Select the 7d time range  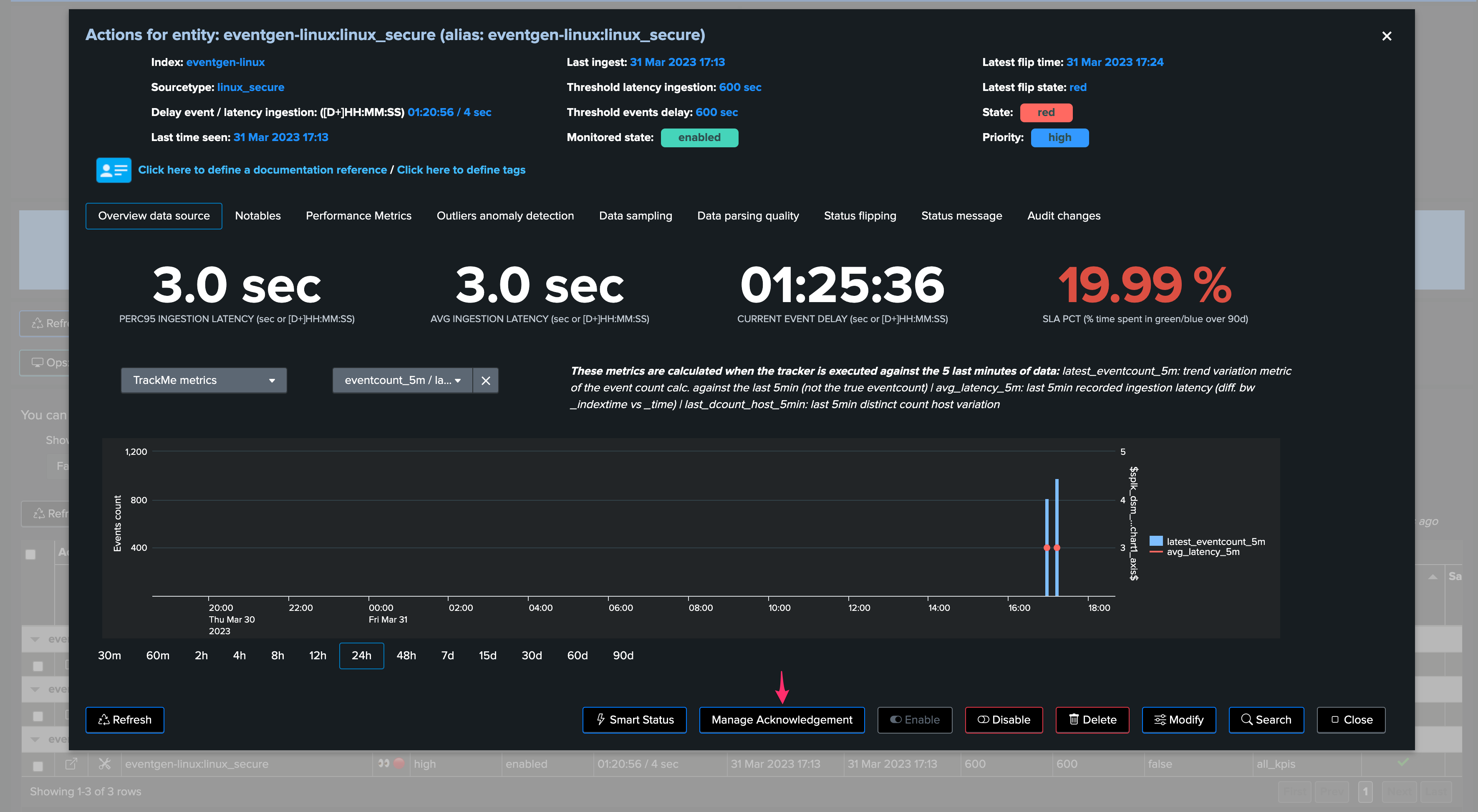(447, 656)
